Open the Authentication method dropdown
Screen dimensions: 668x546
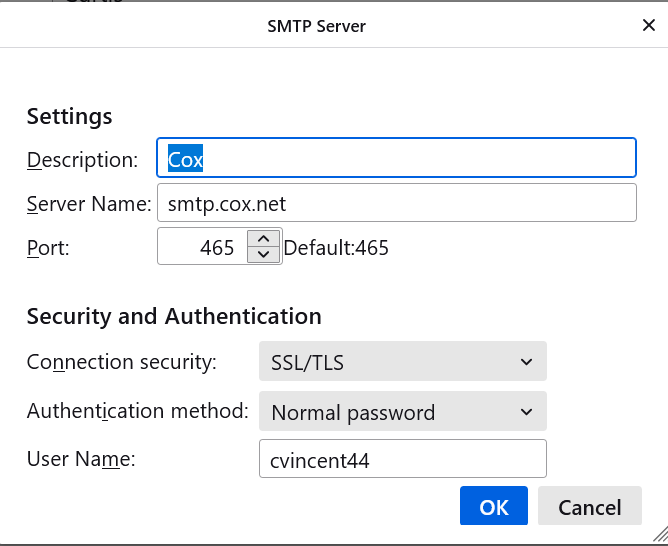tap(402, 411)
